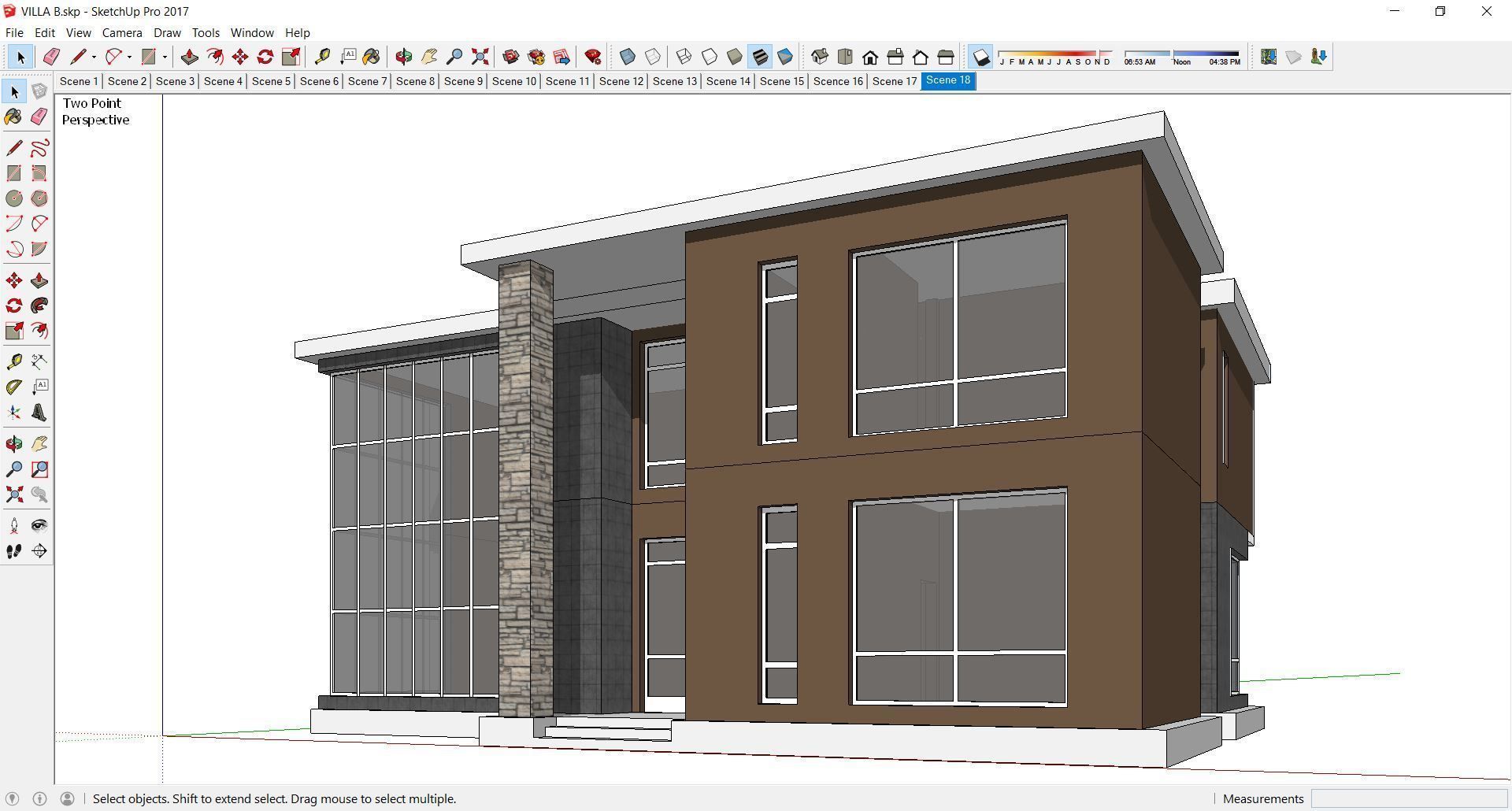Pick the Push/Pull tool in top toolbar
The width and height of the screenshot is (1512, 811).
189,57
